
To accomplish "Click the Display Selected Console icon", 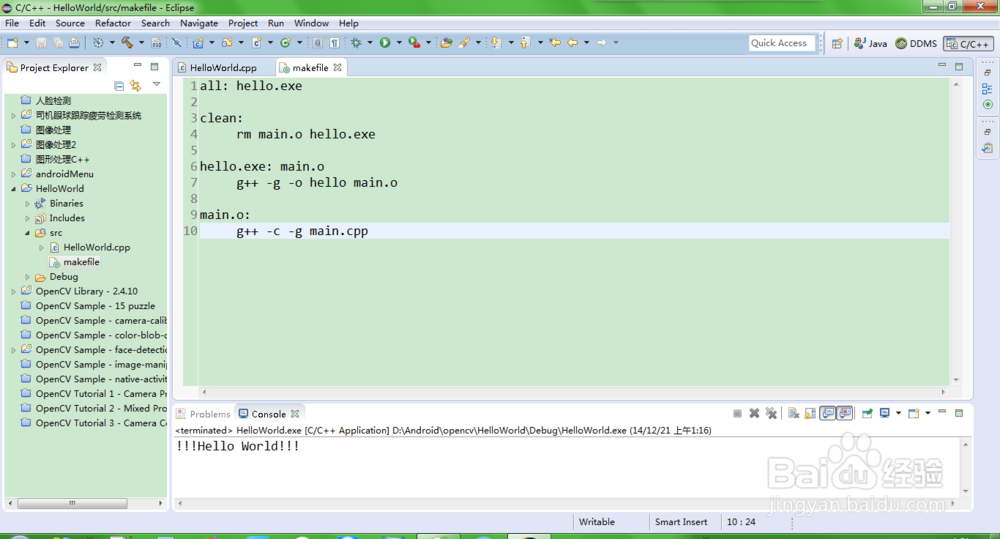I will tap(885, 413).
